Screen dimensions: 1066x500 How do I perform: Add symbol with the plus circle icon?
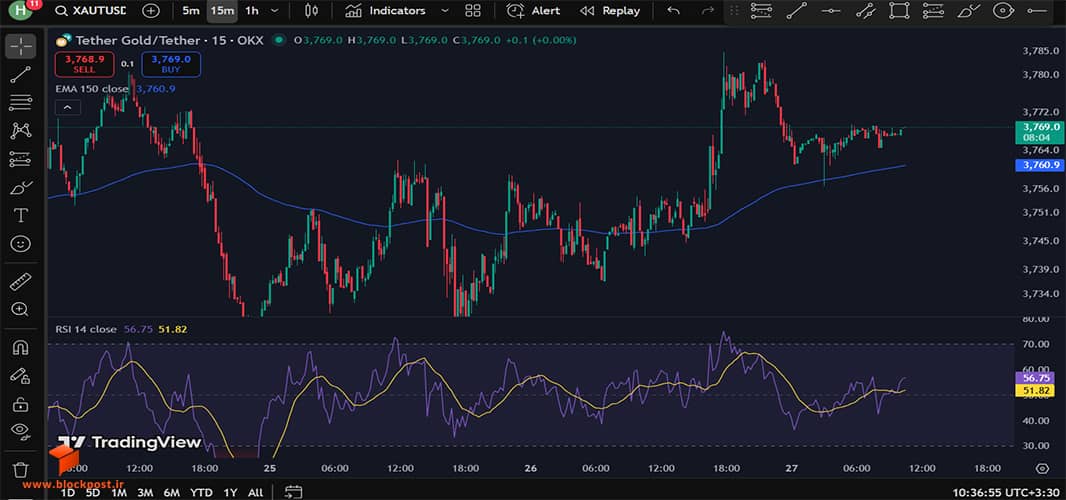coord(151,11)
